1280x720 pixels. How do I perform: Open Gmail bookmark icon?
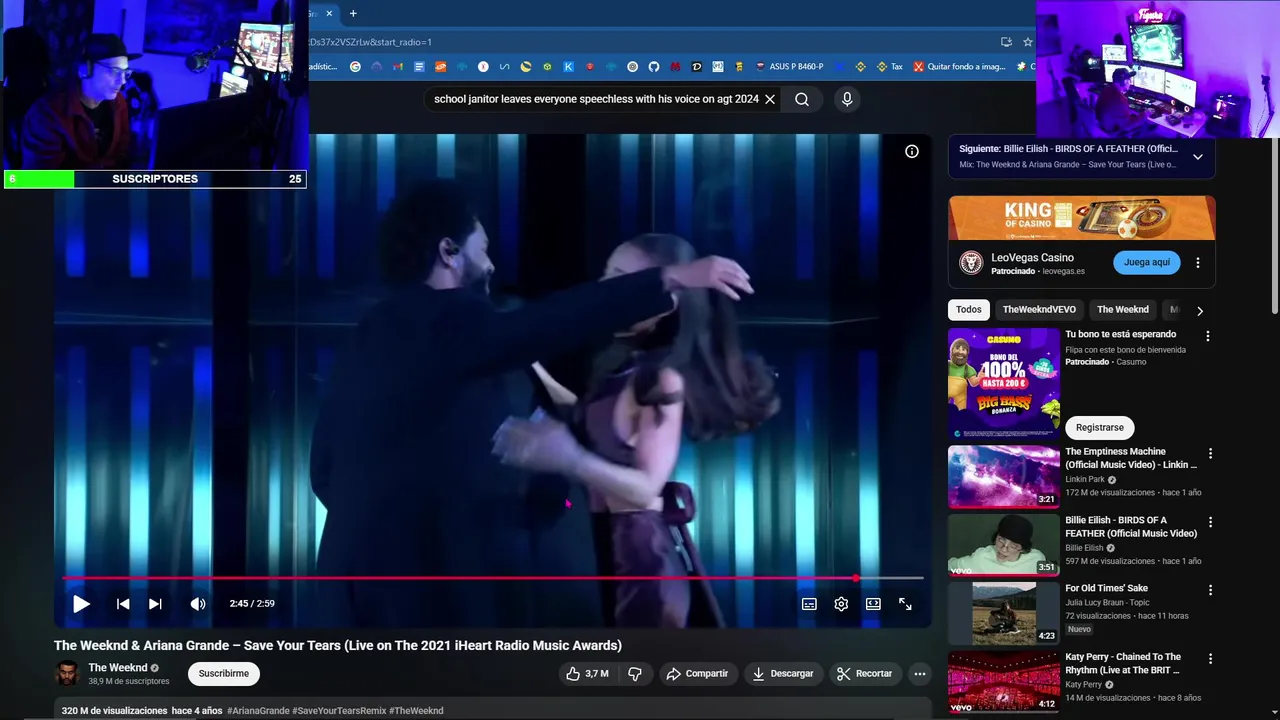[x=398, y=67]
